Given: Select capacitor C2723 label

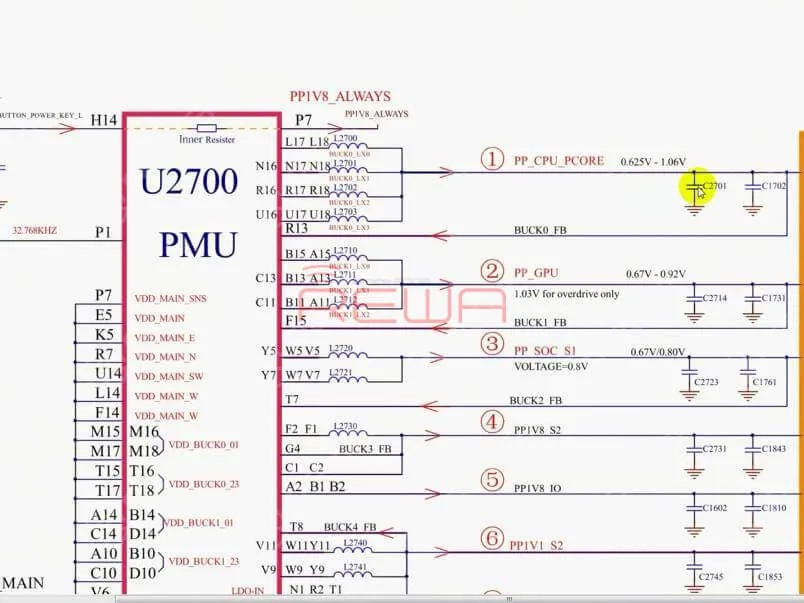Looking at the screenshot, I should point(706,382).
